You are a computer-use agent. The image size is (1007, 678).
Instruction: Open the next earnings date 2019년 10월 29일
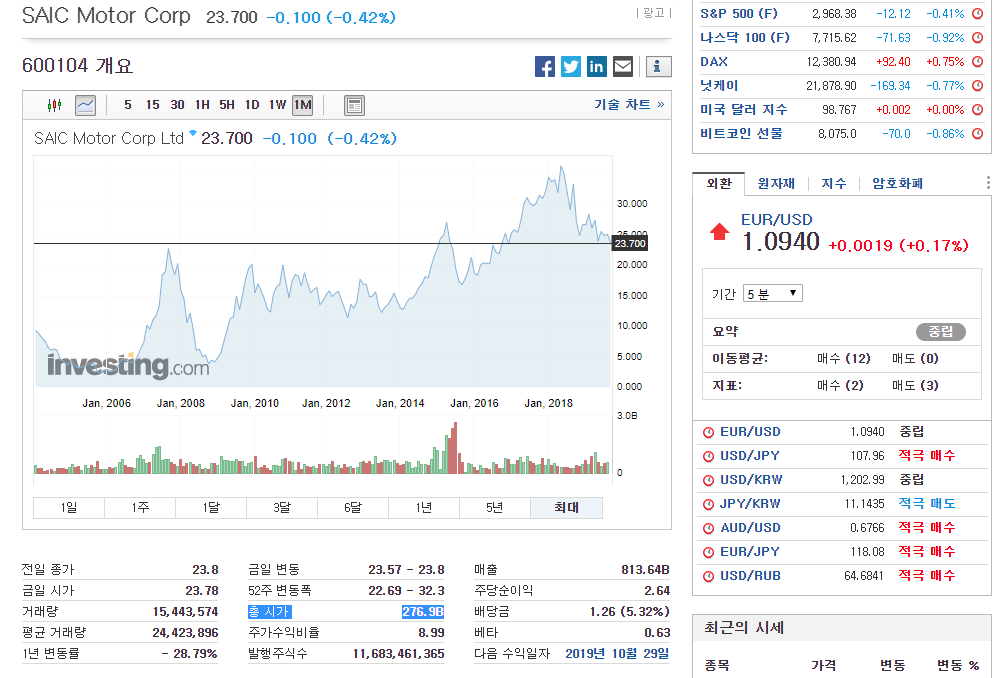617,654
